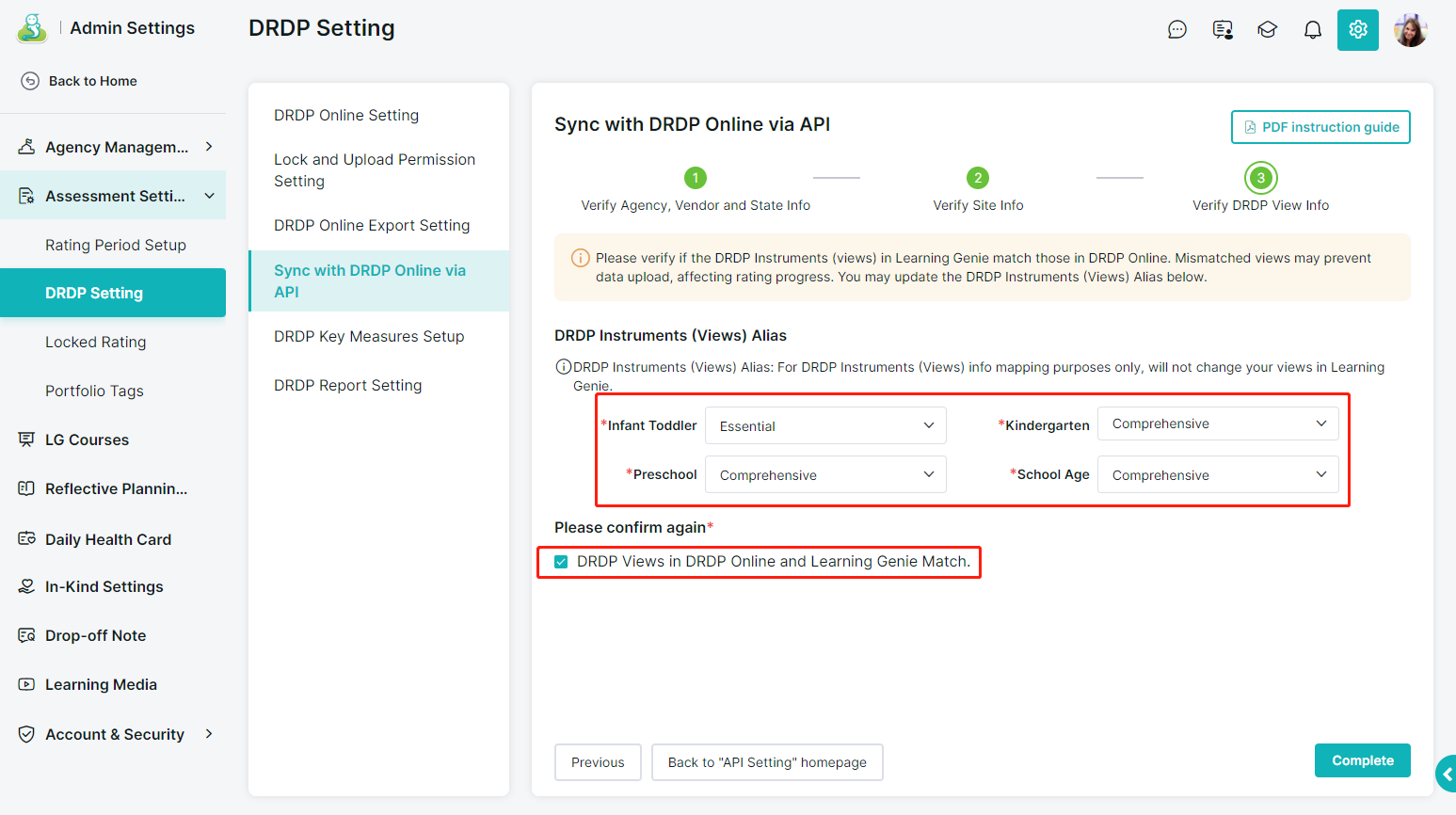Click the notification bell icon
Image resolution: width=1456 pixels, height=815 pixels.
click(1312, 30)
